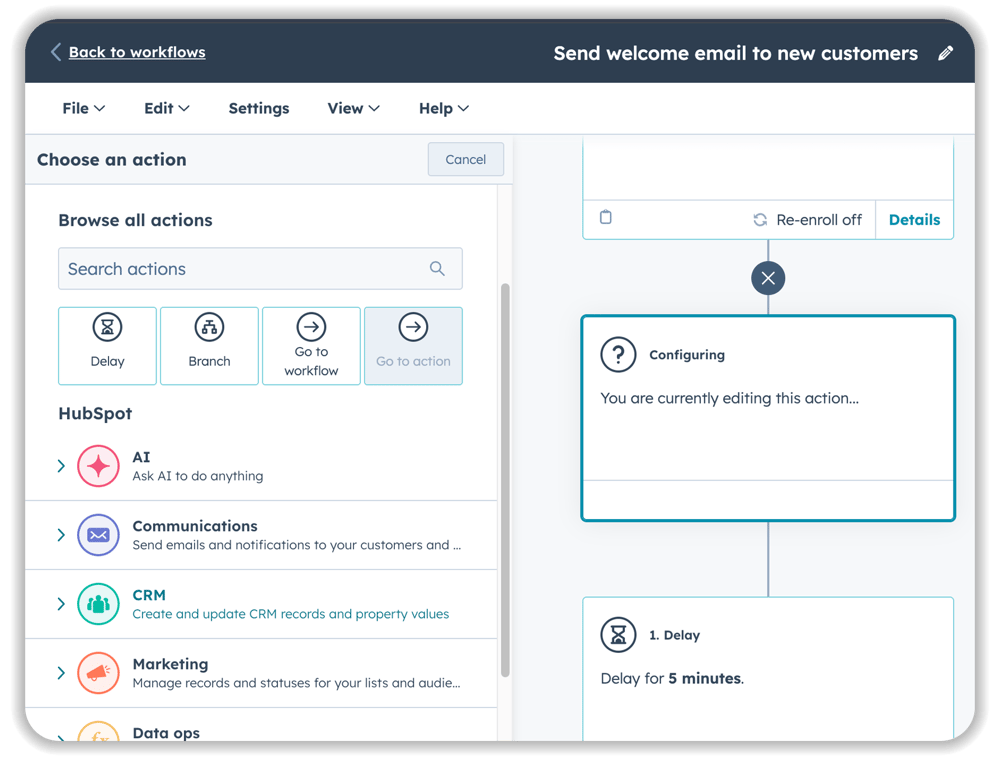Select the Go to action tile

[413, 346]
